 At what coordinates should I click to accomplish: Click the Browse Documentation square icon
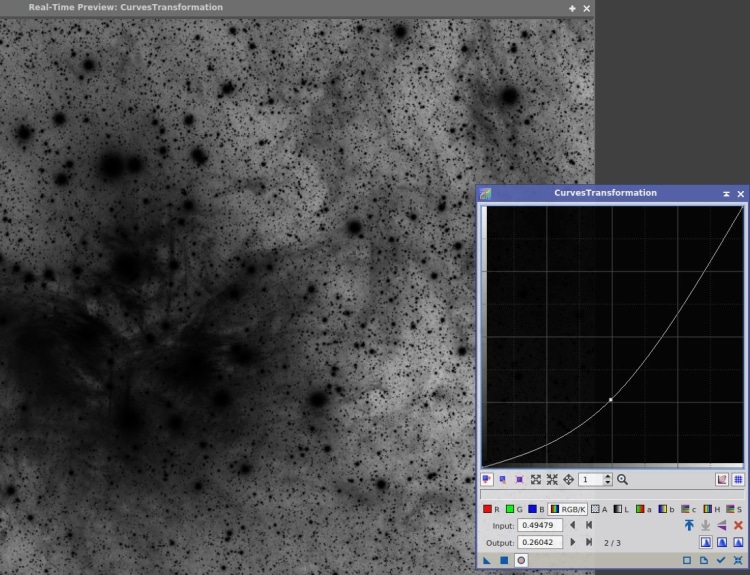pos(687,560)
